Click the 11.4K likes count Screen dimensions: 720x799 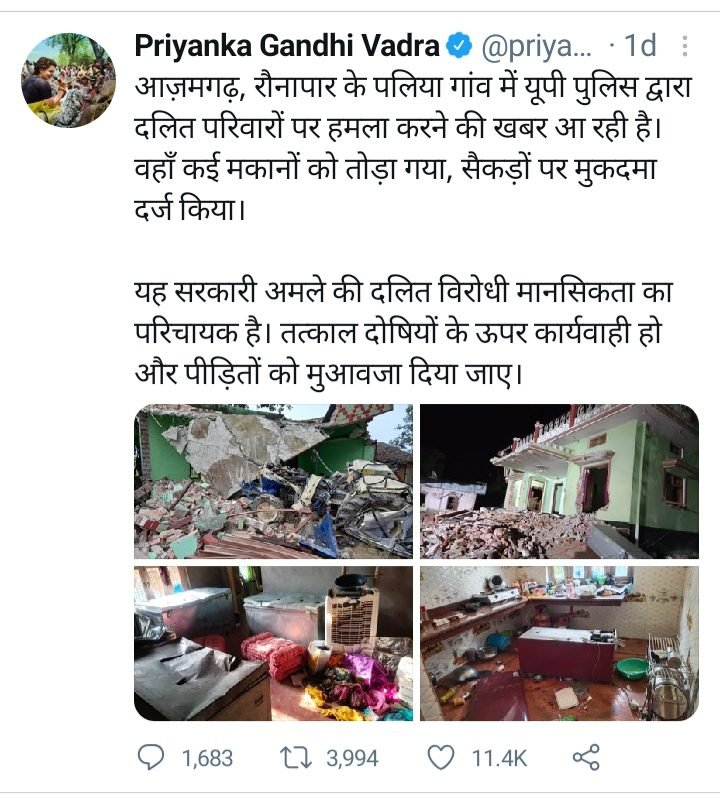[x=499, y=758]
